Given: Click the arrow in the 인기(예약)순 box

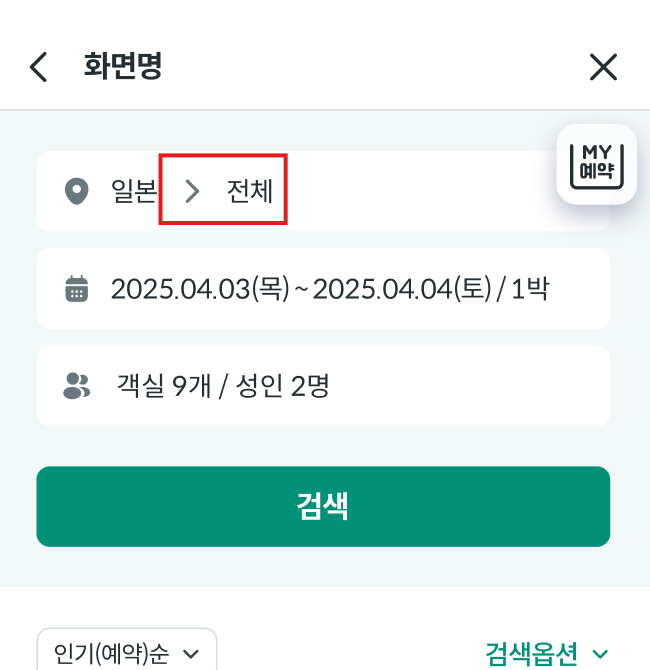Looking at the screenshot, I should [191, 655].
